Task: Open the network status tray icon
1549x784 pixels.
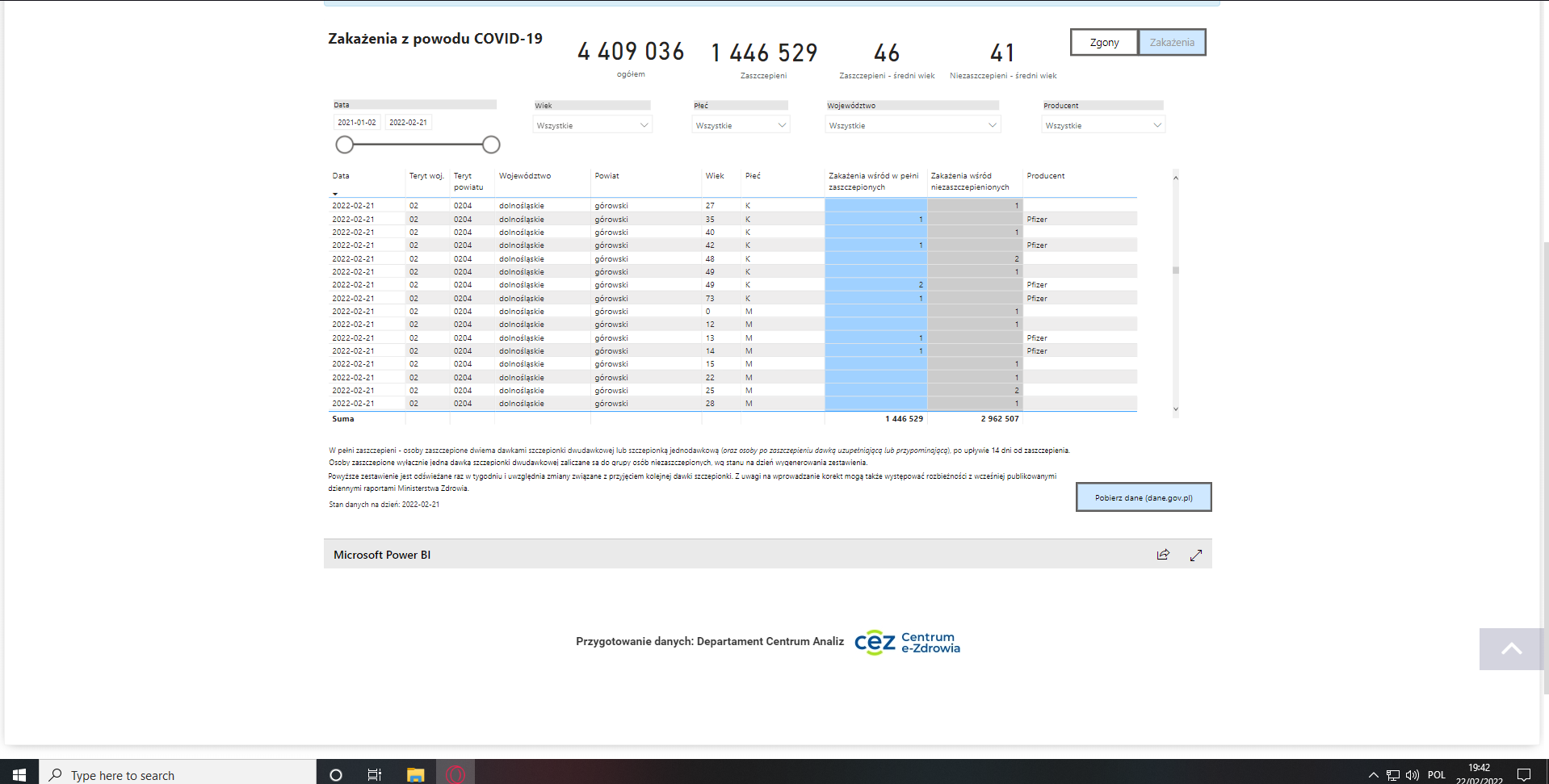Action: pos(1393,774)
